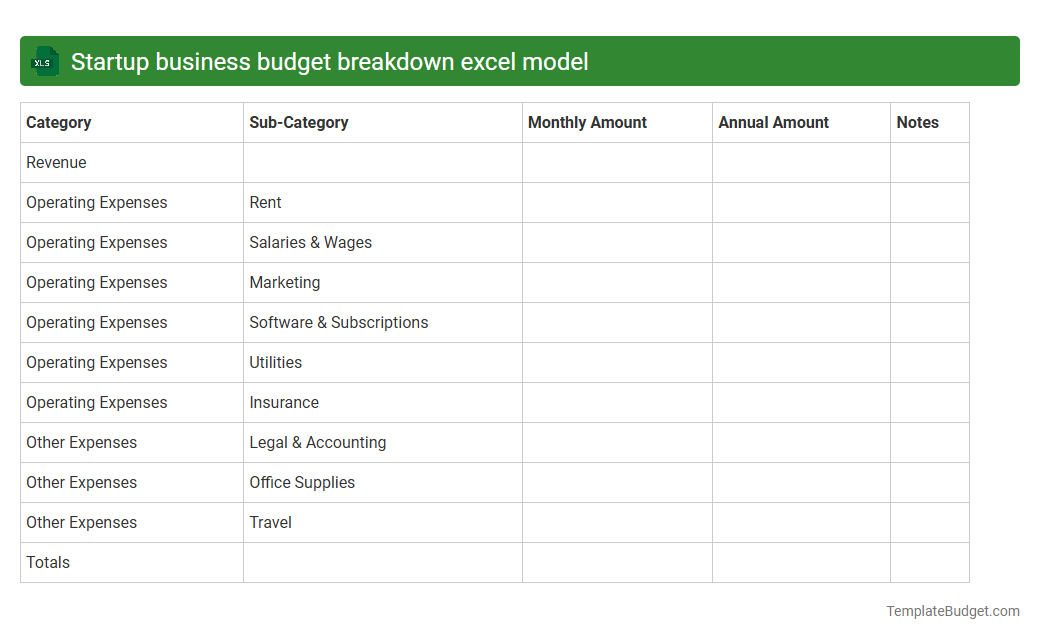Click the Monthly Amount column header
1040x640 pixels.
pos(587,122)
